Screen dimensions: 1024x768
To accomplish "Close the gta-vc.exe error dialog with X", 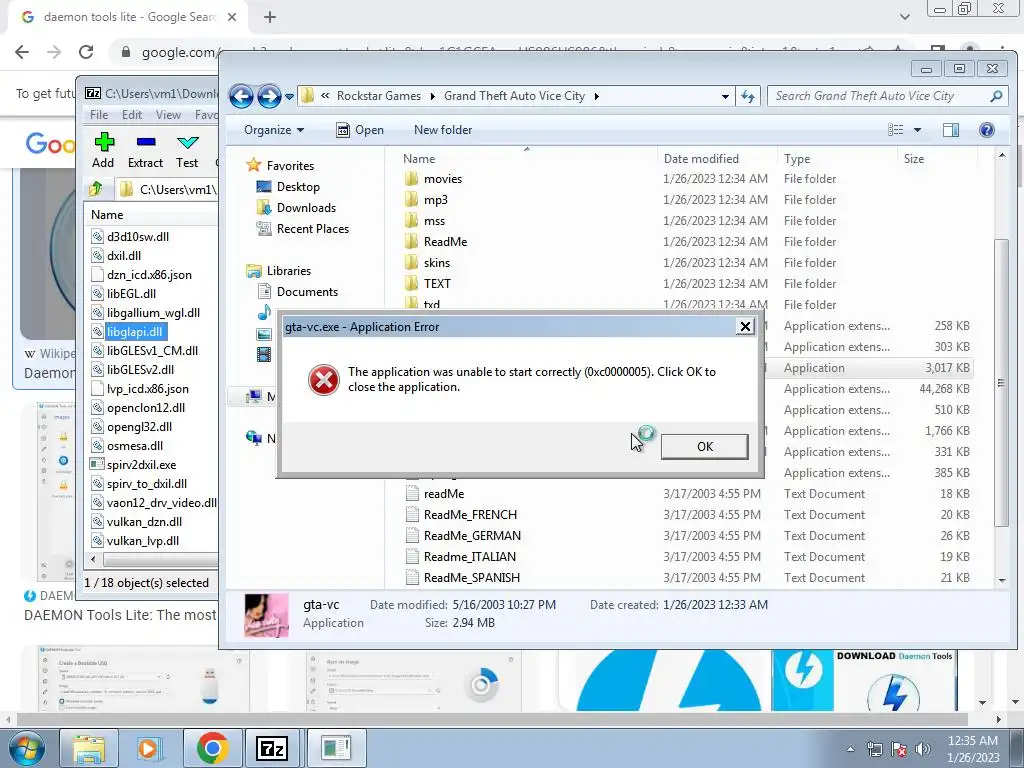I will coord(744,327).
